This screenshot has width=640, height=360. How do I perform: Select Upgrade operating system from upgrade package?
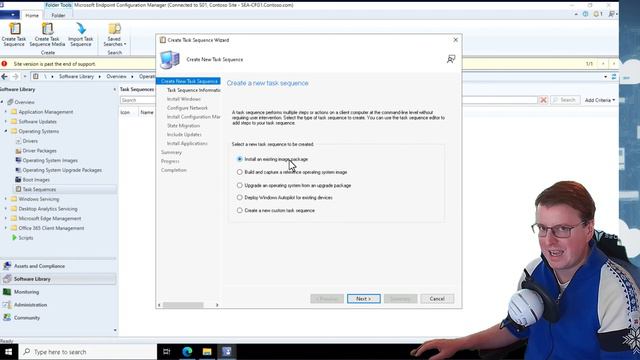pyautogui.click(x=240, y=185)
